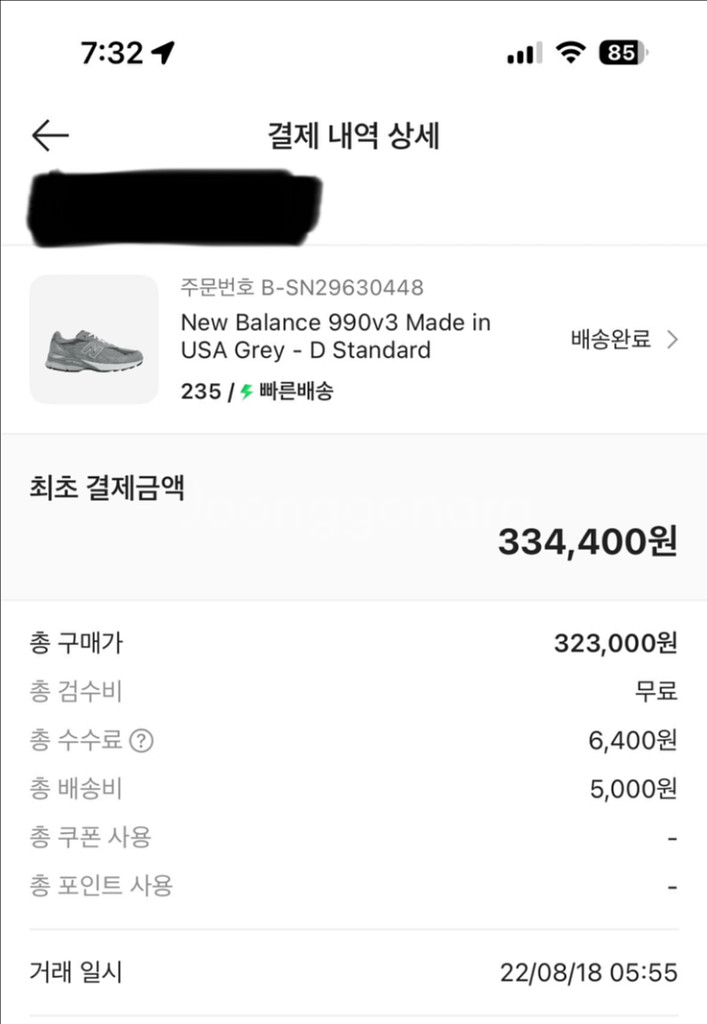Screen dimensions: 707x1024
Task: Tap the location arrow in status bar
Action: pos(162,53)
